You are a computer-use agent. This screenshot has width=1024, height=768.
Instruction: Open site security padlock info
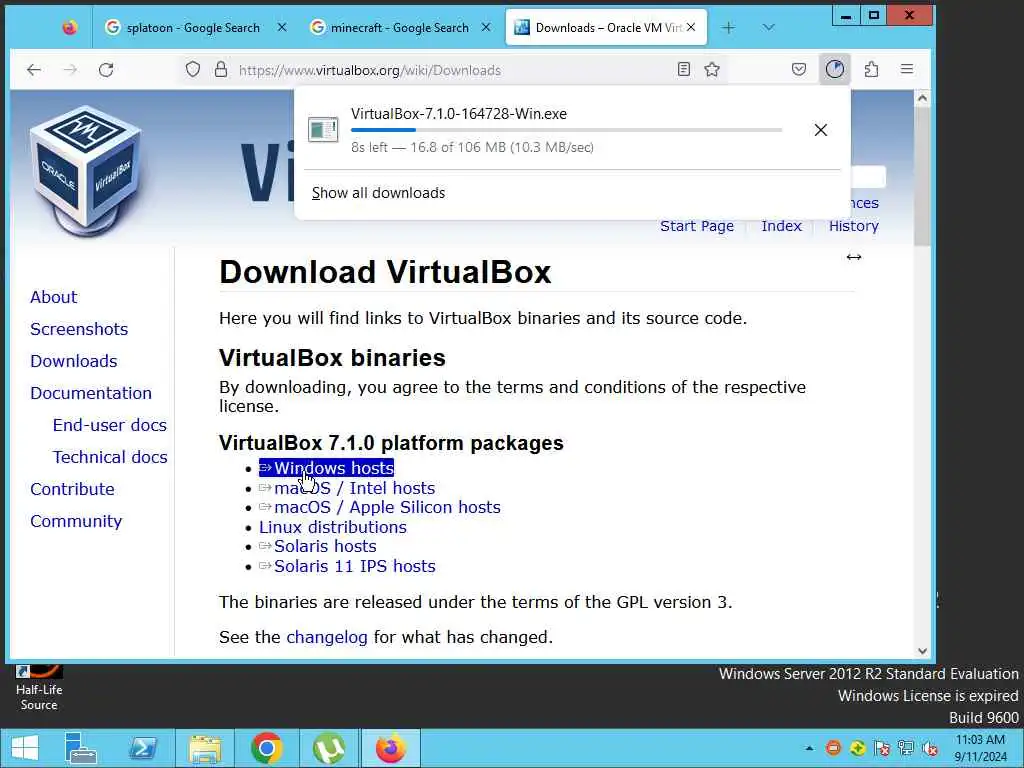[x=221, y=69]
